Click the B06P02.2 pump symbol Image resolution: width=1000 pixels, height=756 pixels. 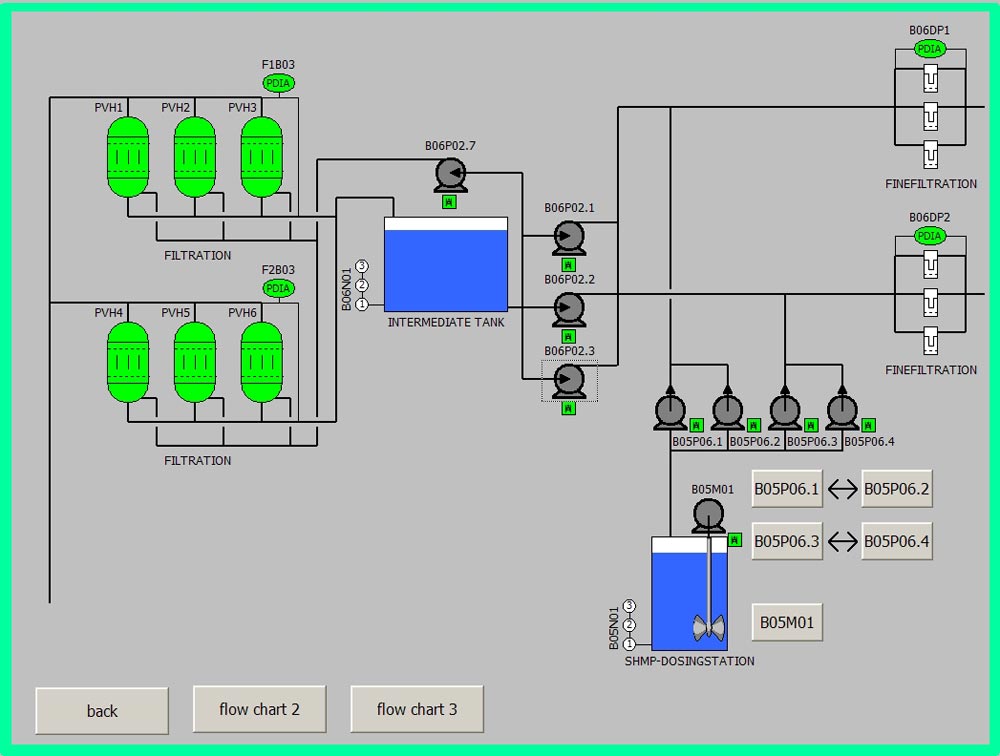click(568, 307)
